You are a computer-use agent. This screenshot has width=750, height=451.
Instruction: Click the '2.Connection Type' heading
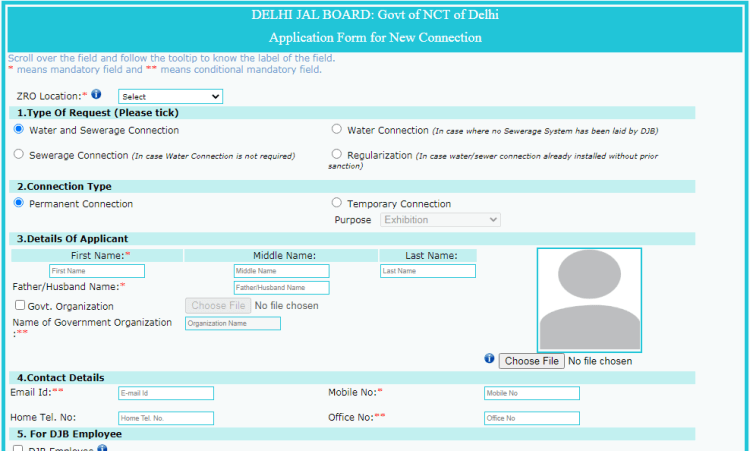point(65,187)
